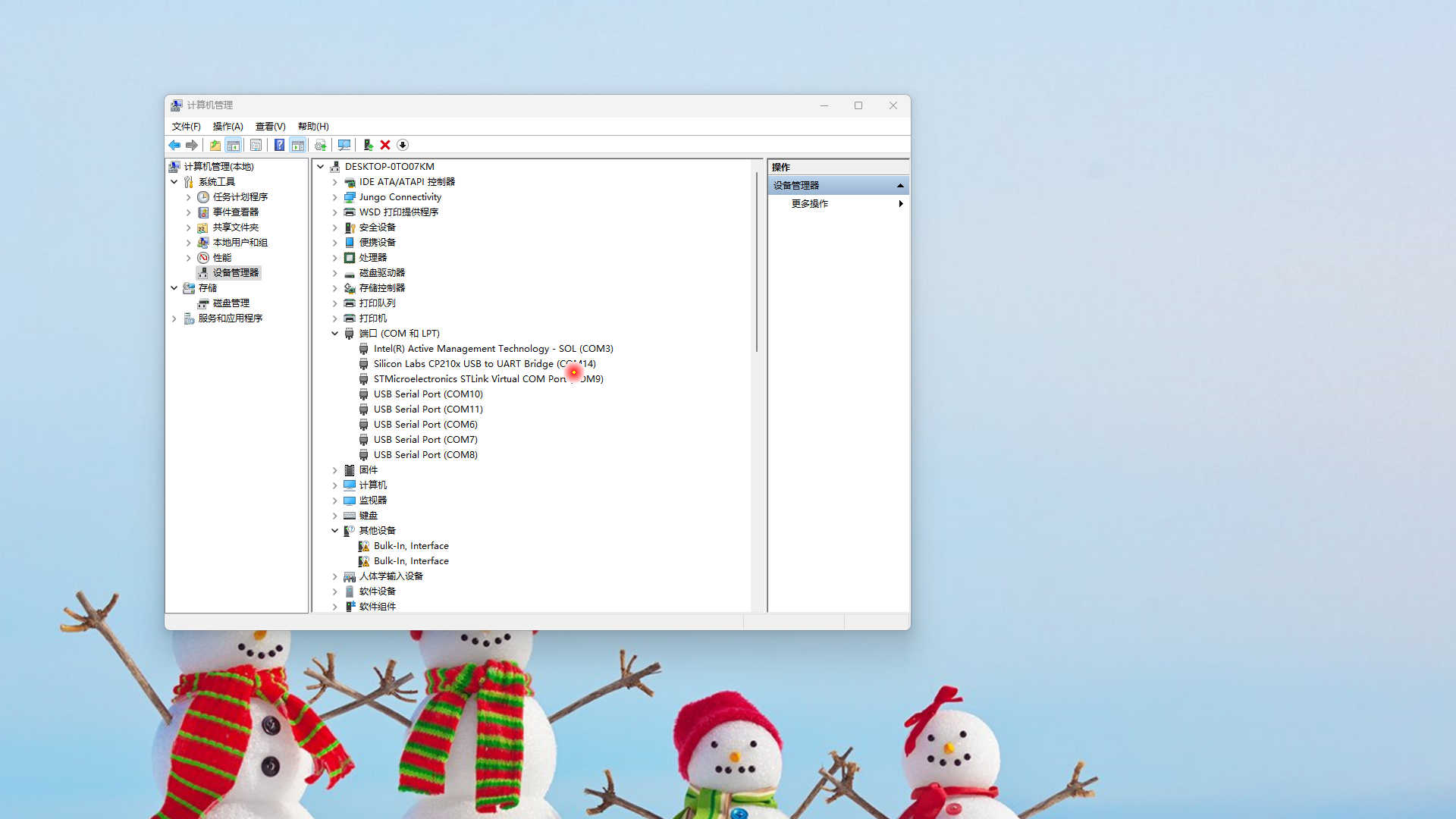Click Scan for hardware changes icon
The image size is (1456, 819).
344,145
